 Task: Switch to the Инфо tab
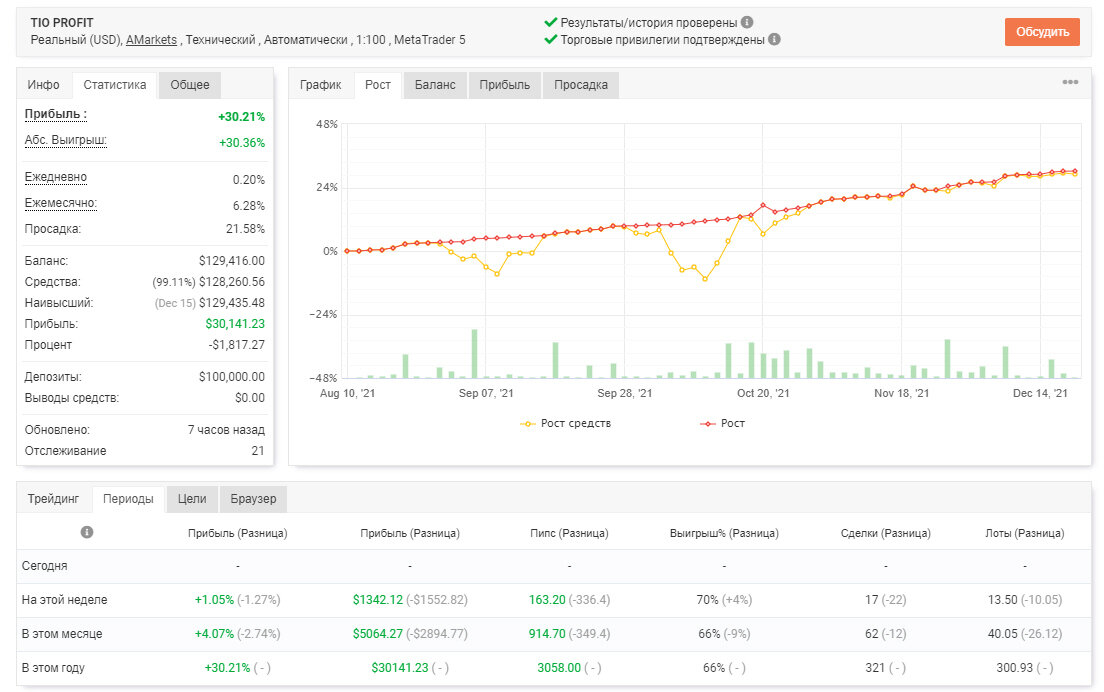pyautogui.click(x=44, y=84)
